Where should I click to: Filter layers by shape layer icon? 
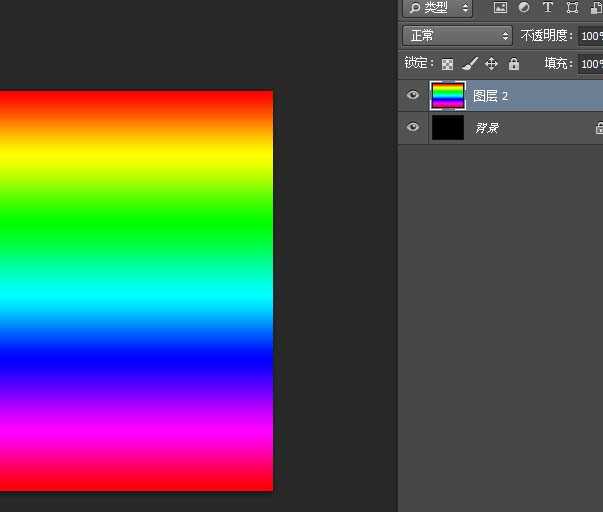point(572,8)
